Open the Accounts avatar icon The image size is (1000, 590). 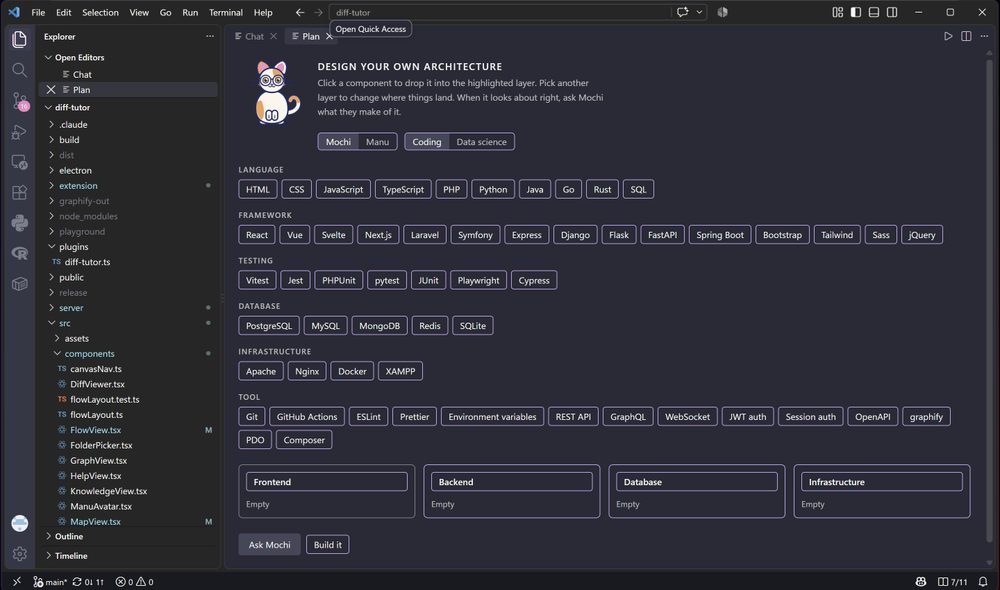click(19, 523)
